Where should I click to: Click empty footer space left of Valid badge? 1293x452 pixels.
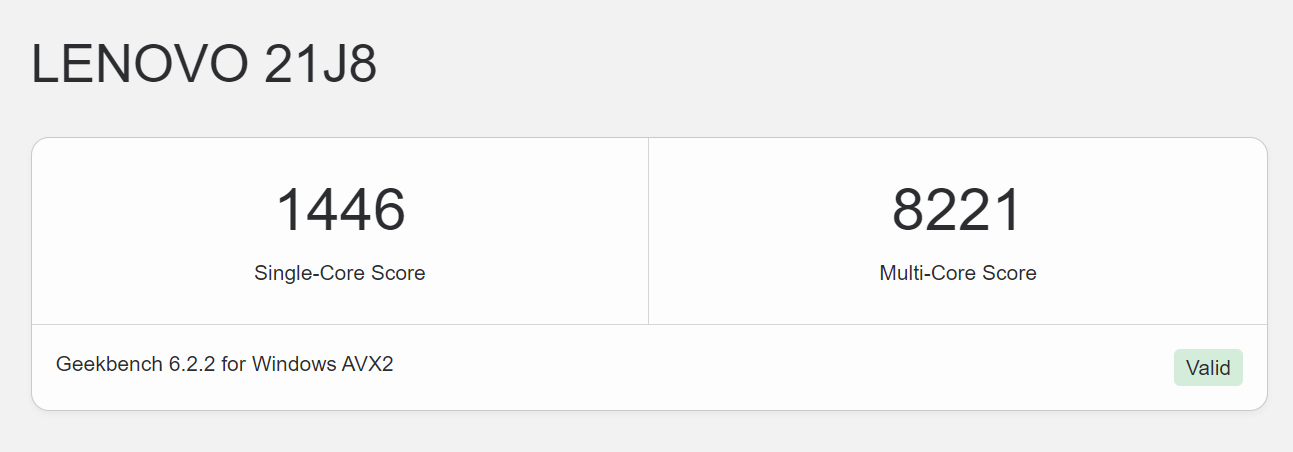pyautogui.click(x=780, y=368)
